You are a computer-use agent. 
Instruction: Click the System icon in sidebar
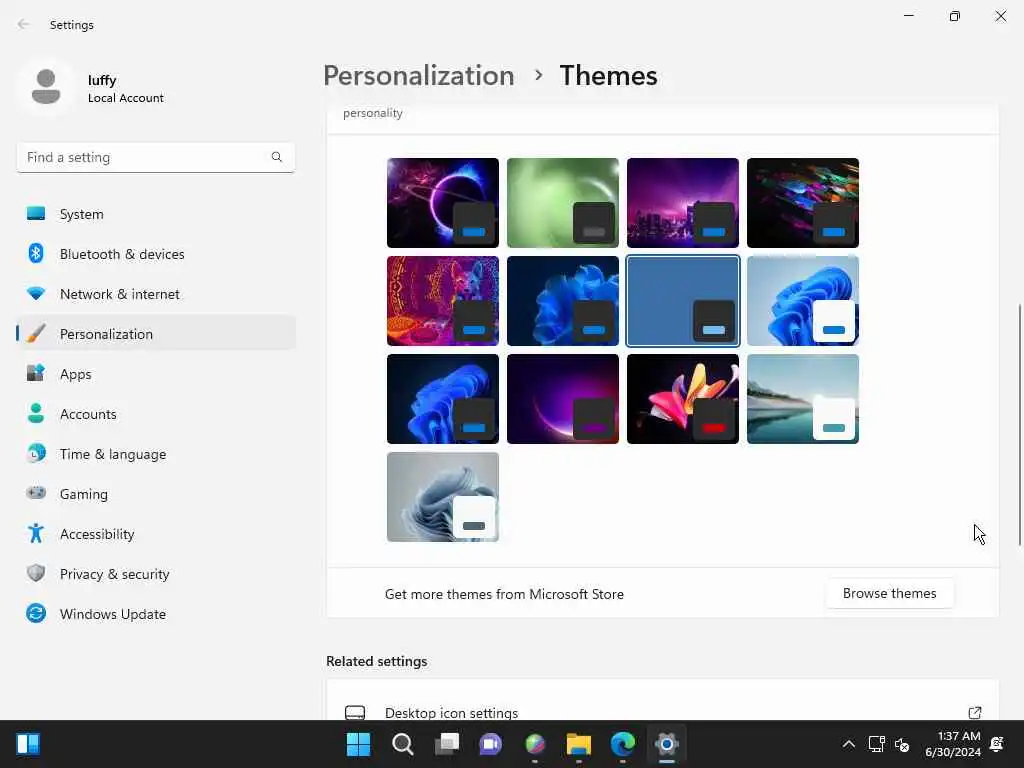[36, 214]
